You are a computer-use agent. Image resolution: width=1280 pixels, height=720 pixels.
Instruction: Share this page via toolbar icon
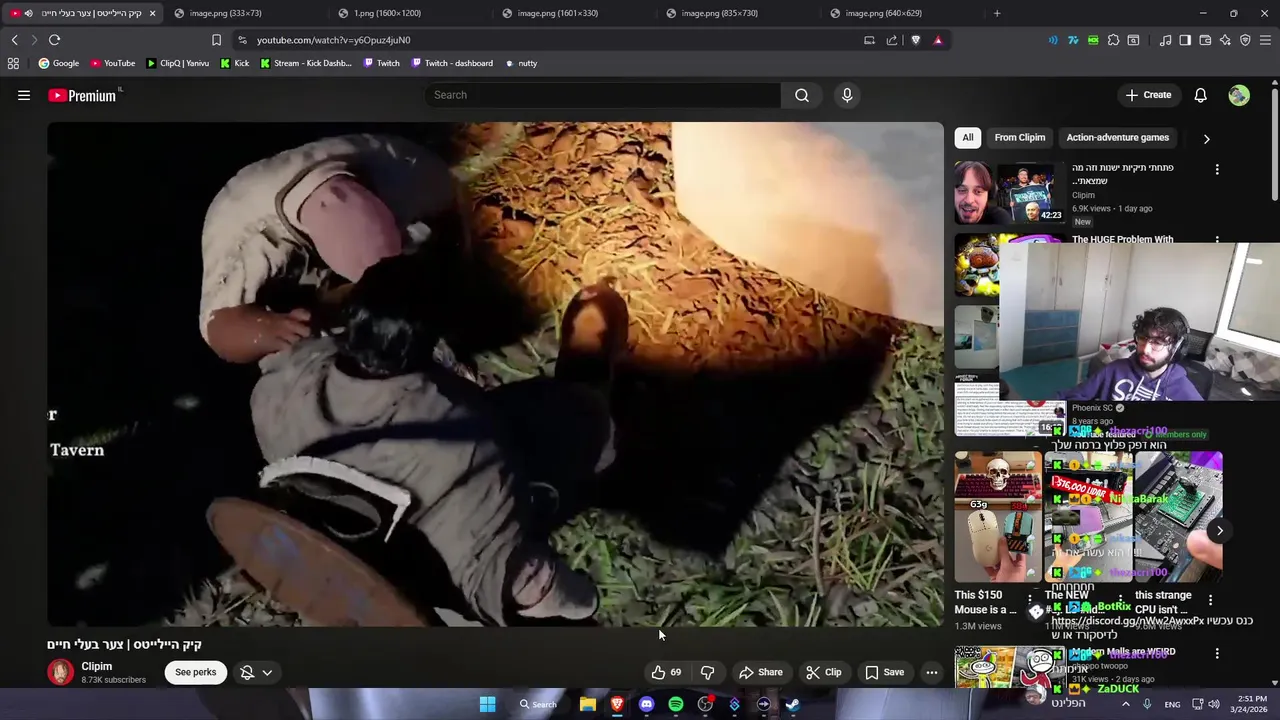pyautogui.click(x=891, y=40)
